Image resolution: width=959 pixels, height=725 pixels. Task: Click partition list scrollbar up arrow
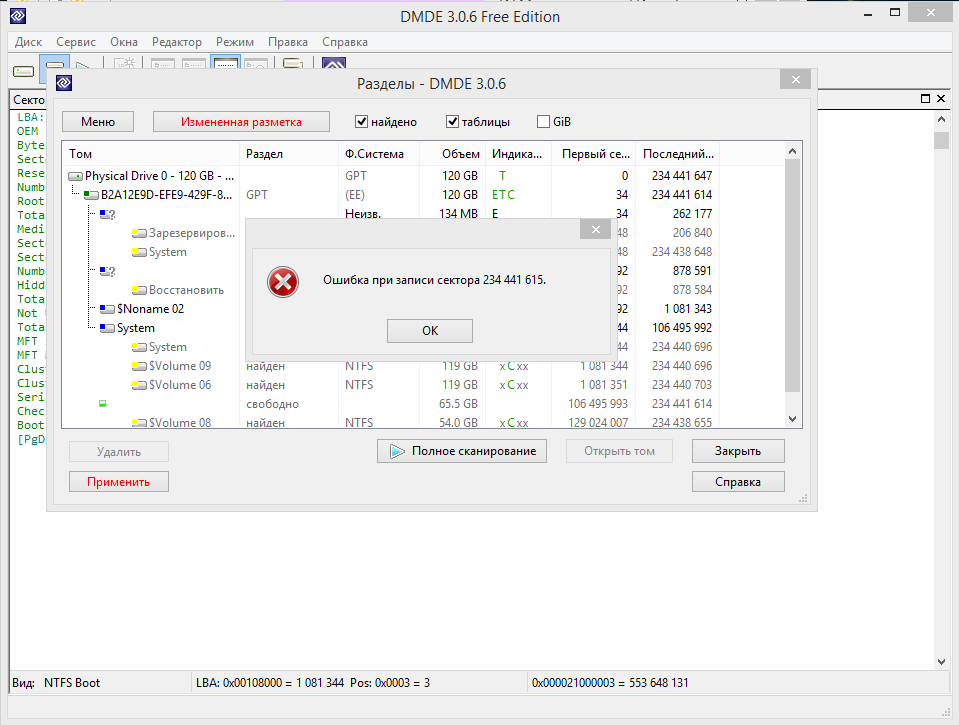(x=793, y=151)
